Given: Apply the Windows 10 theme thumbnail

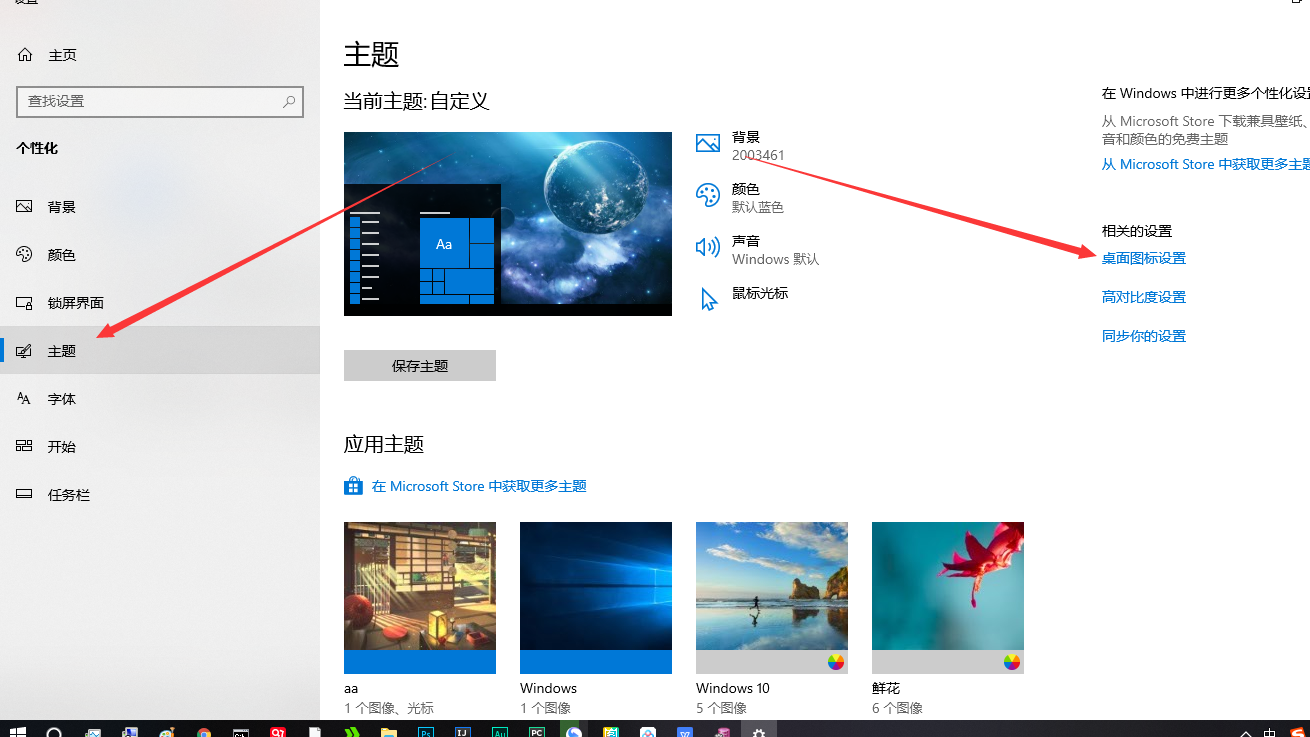Looking at the screenshot, I should pos(772,598).
